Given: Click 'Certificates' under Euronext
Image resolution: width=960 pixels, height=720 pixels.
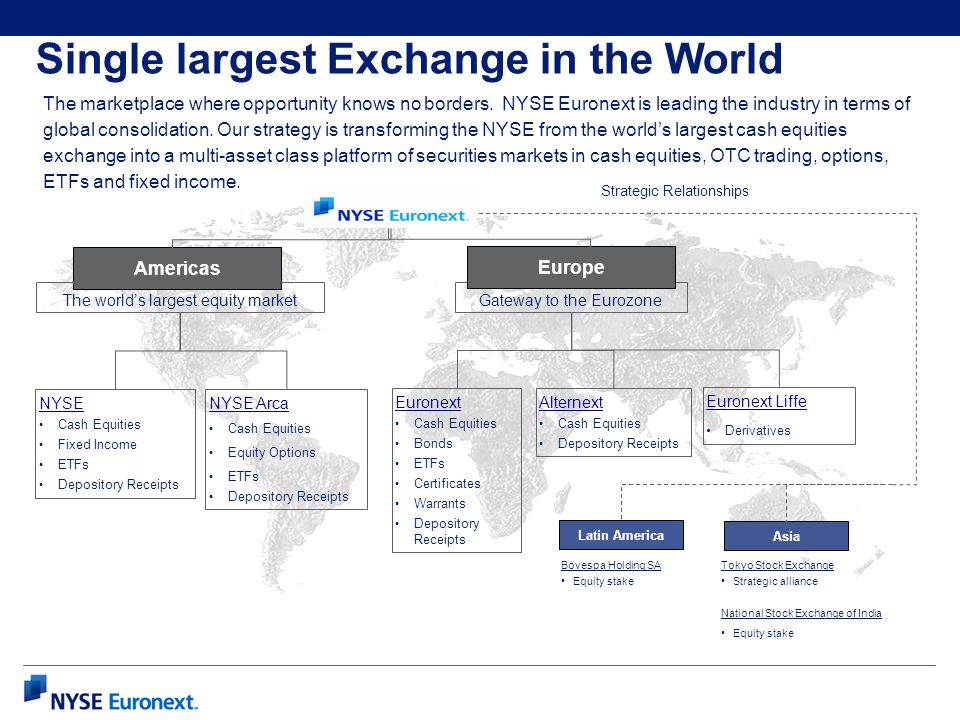Looking at the screenshot, I should tap(447, 483).
